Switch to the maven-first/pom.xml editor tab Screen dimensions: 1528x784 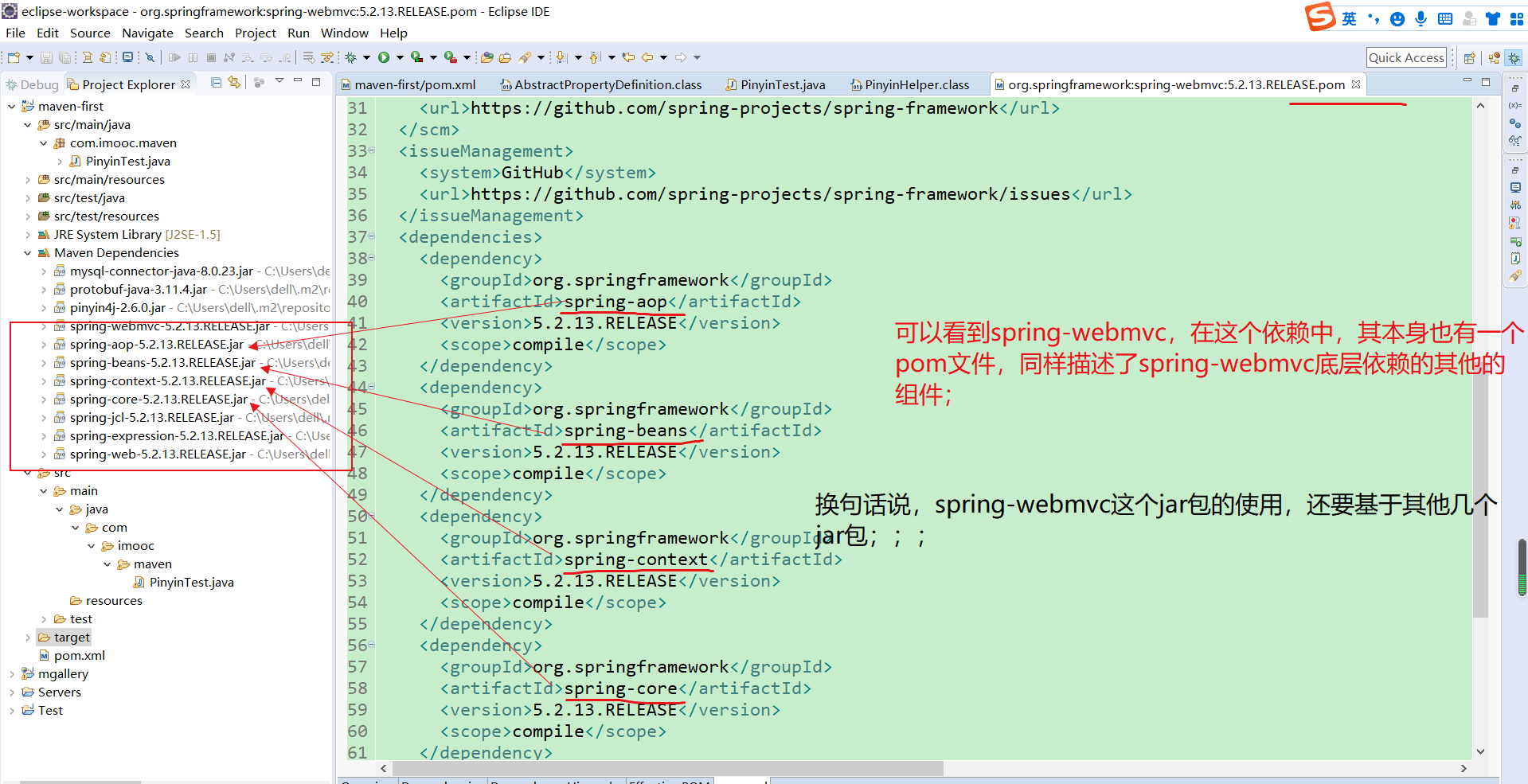pyautogui.click(x=408, y=84)
